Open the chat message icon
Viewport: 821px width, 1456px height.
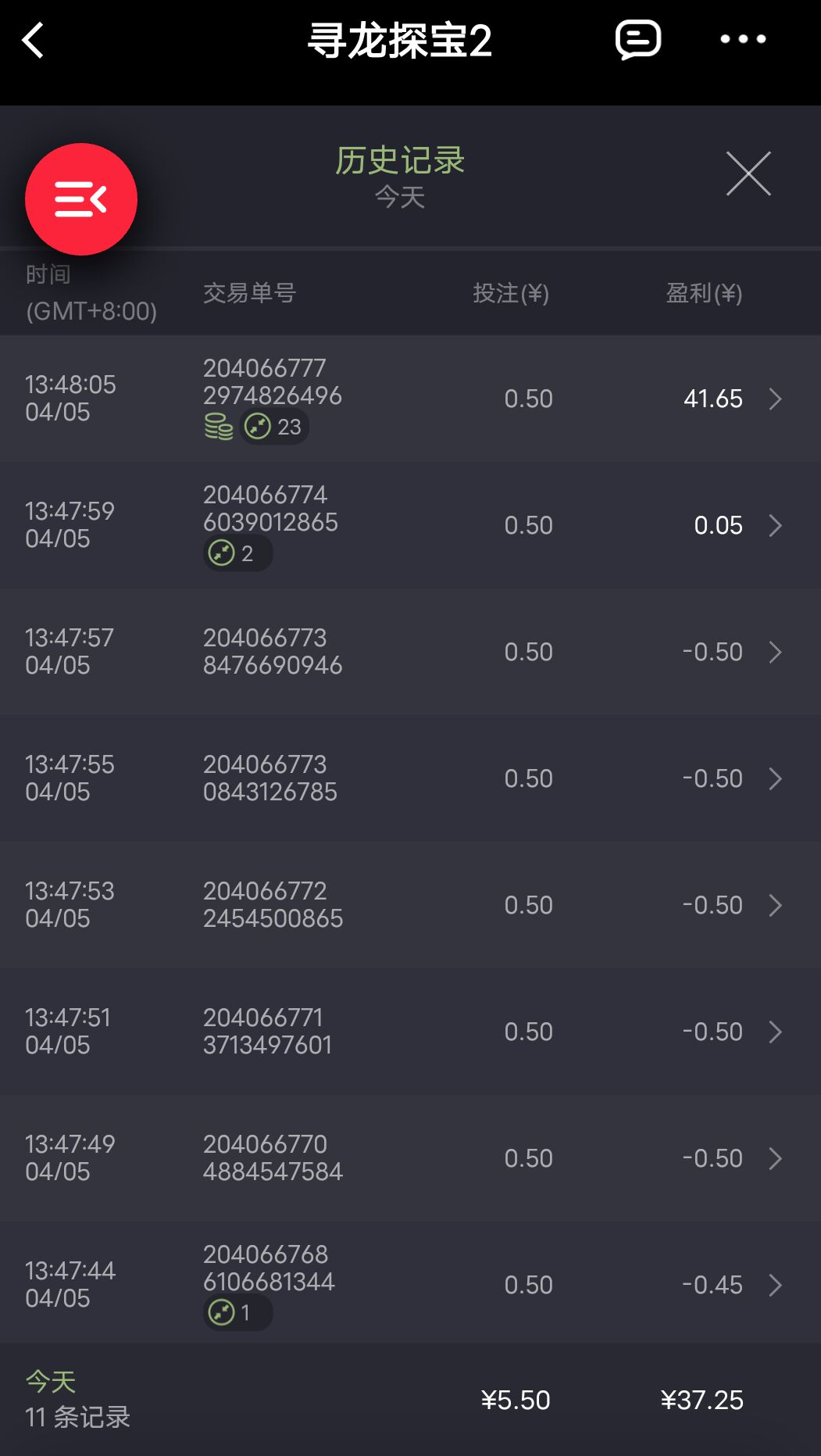tap(638, 40)
